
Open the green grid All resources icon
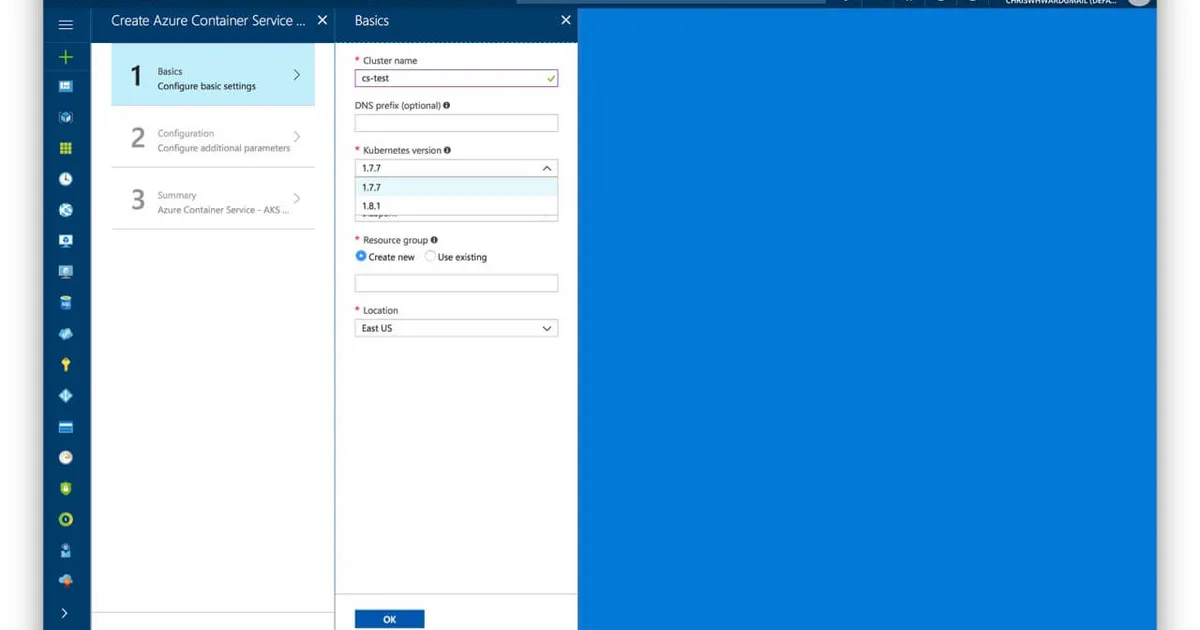66,148
